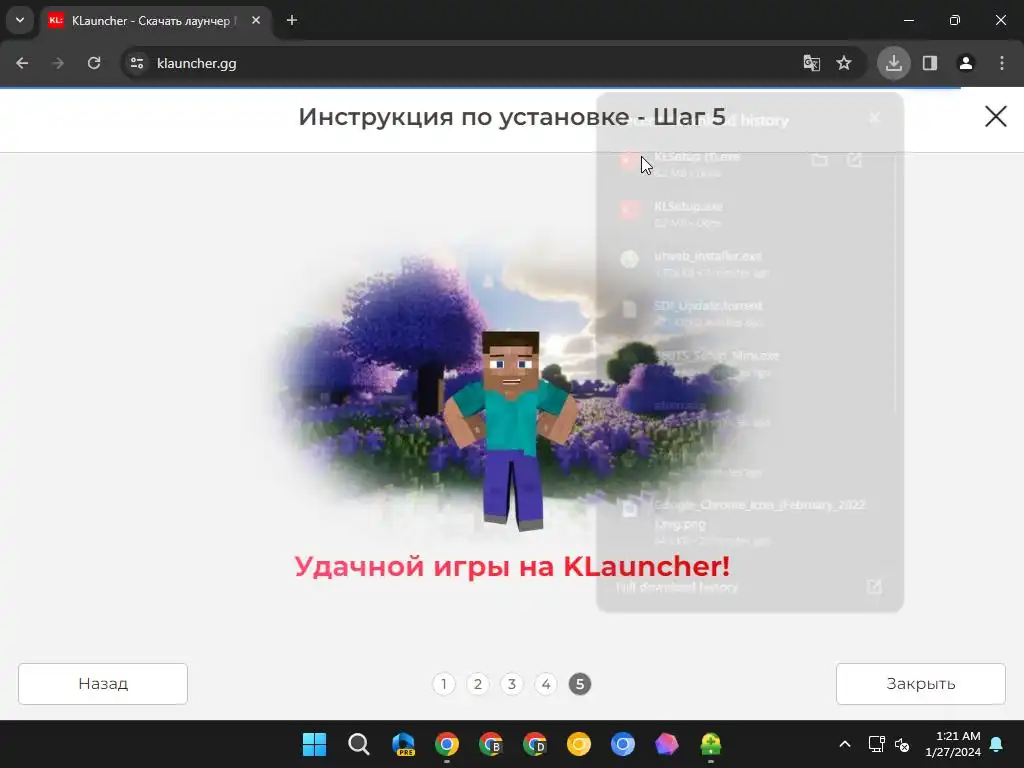Minimize the Chrome window

pos(908,20)
